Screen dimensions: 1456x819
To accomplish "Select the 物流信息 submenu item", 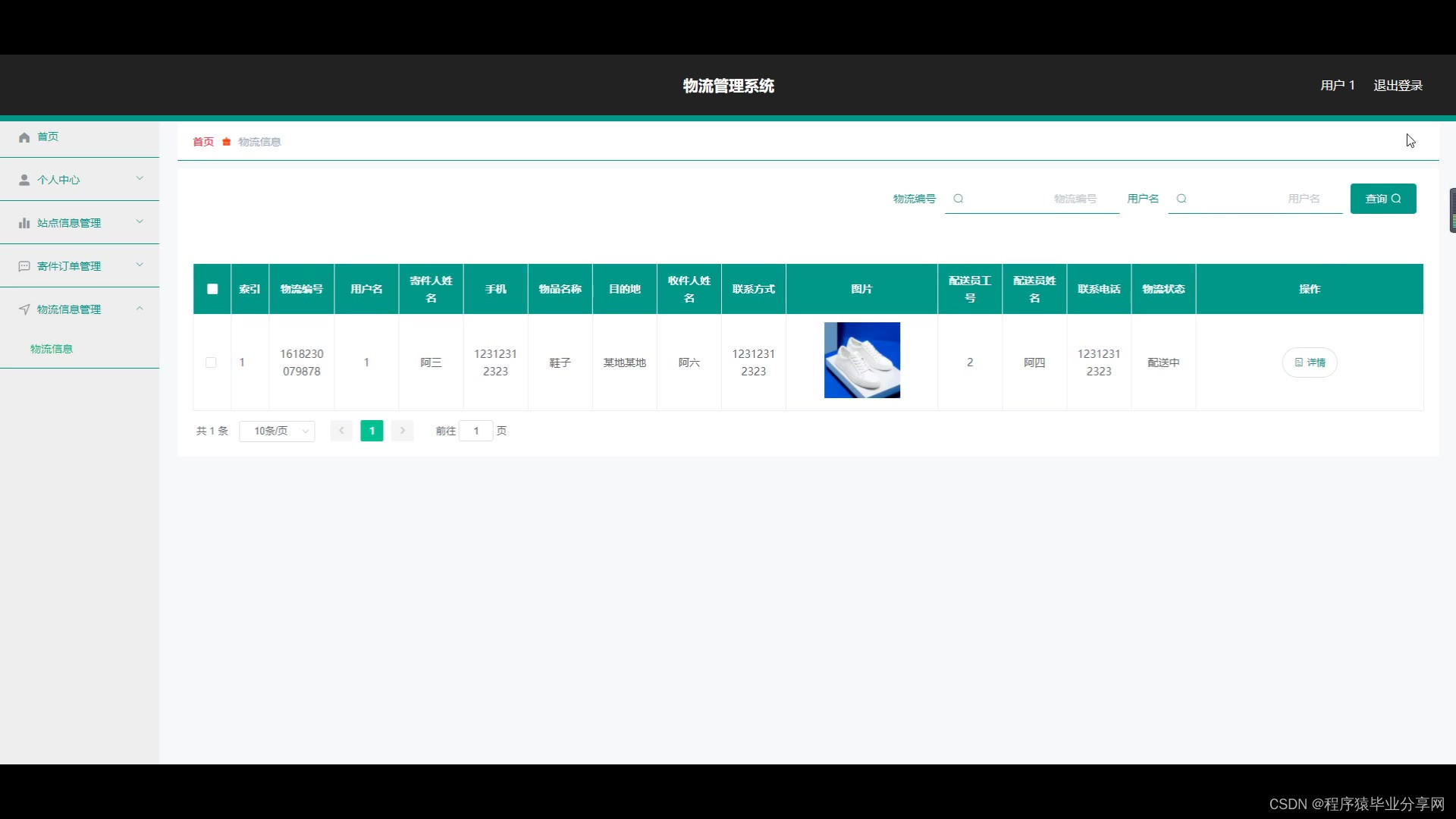I will (x=52, y=349).
